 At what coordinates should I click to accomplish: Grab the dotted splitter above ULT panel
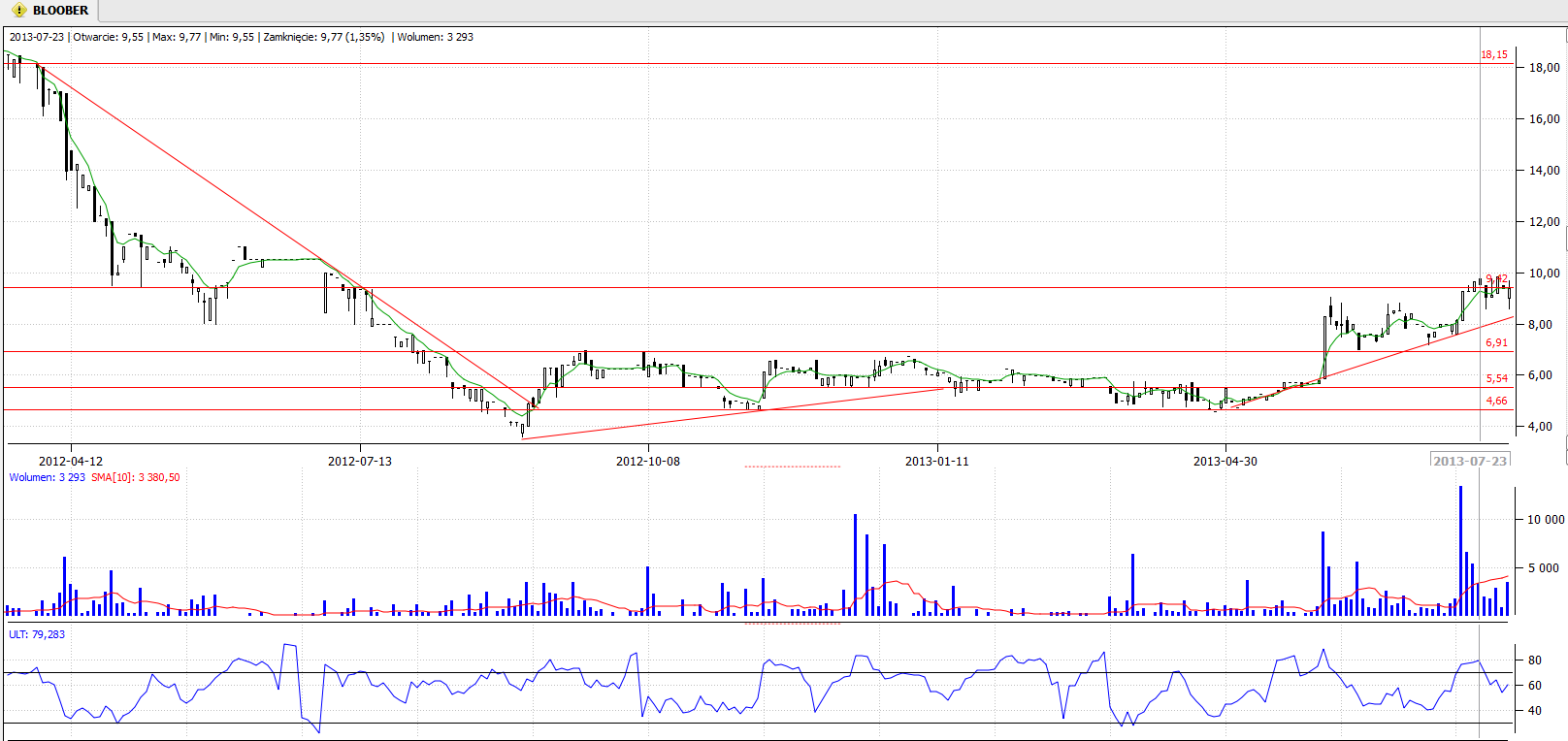(793, 624)
